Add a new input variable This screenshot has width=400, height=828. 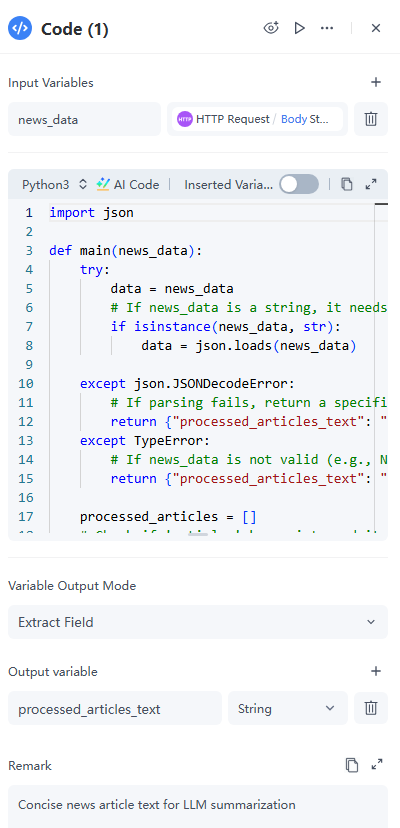[x=376, y=82]
